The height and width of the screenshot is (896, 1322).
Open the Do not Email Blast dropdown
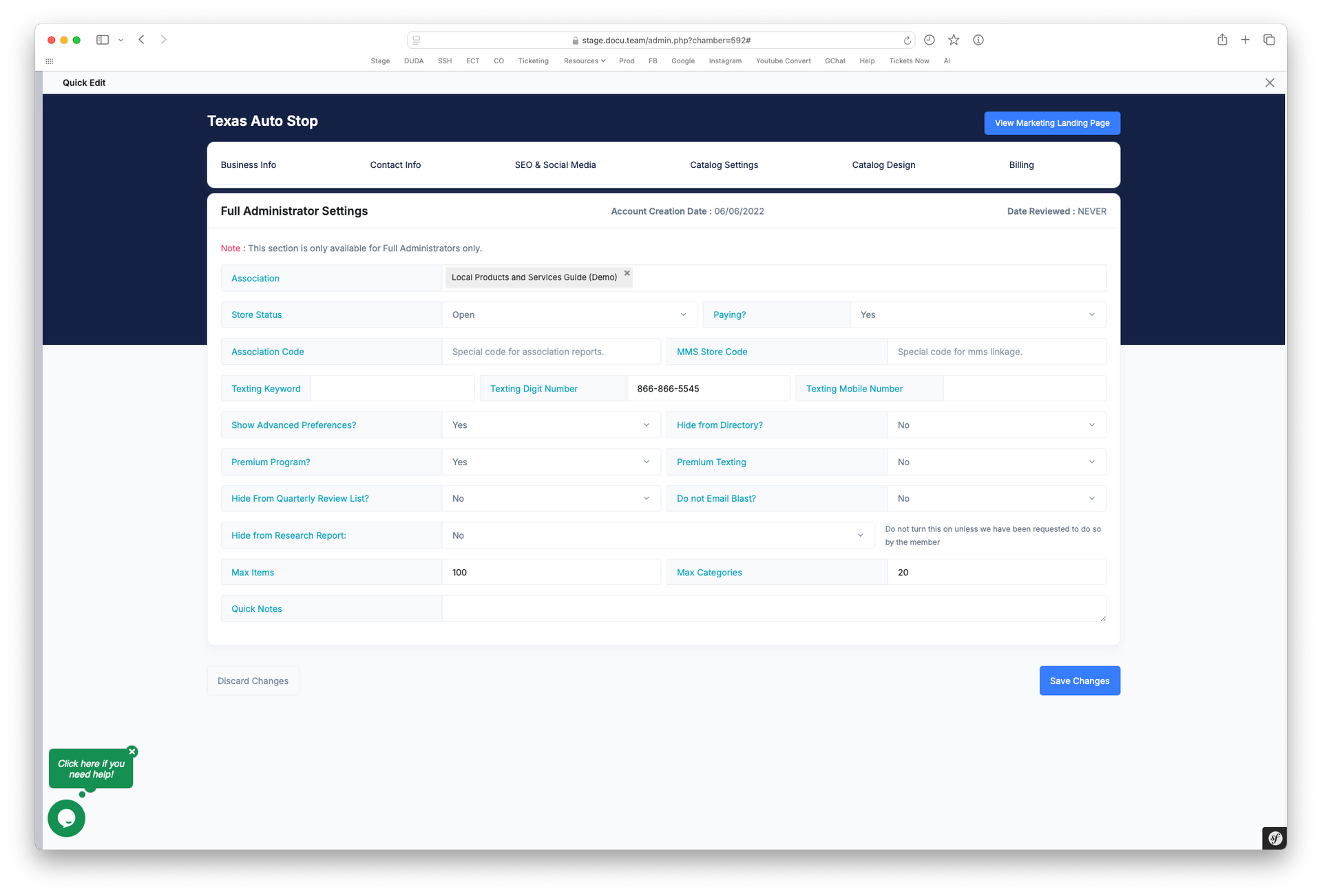pyautogui.click(x=996, y=498)
